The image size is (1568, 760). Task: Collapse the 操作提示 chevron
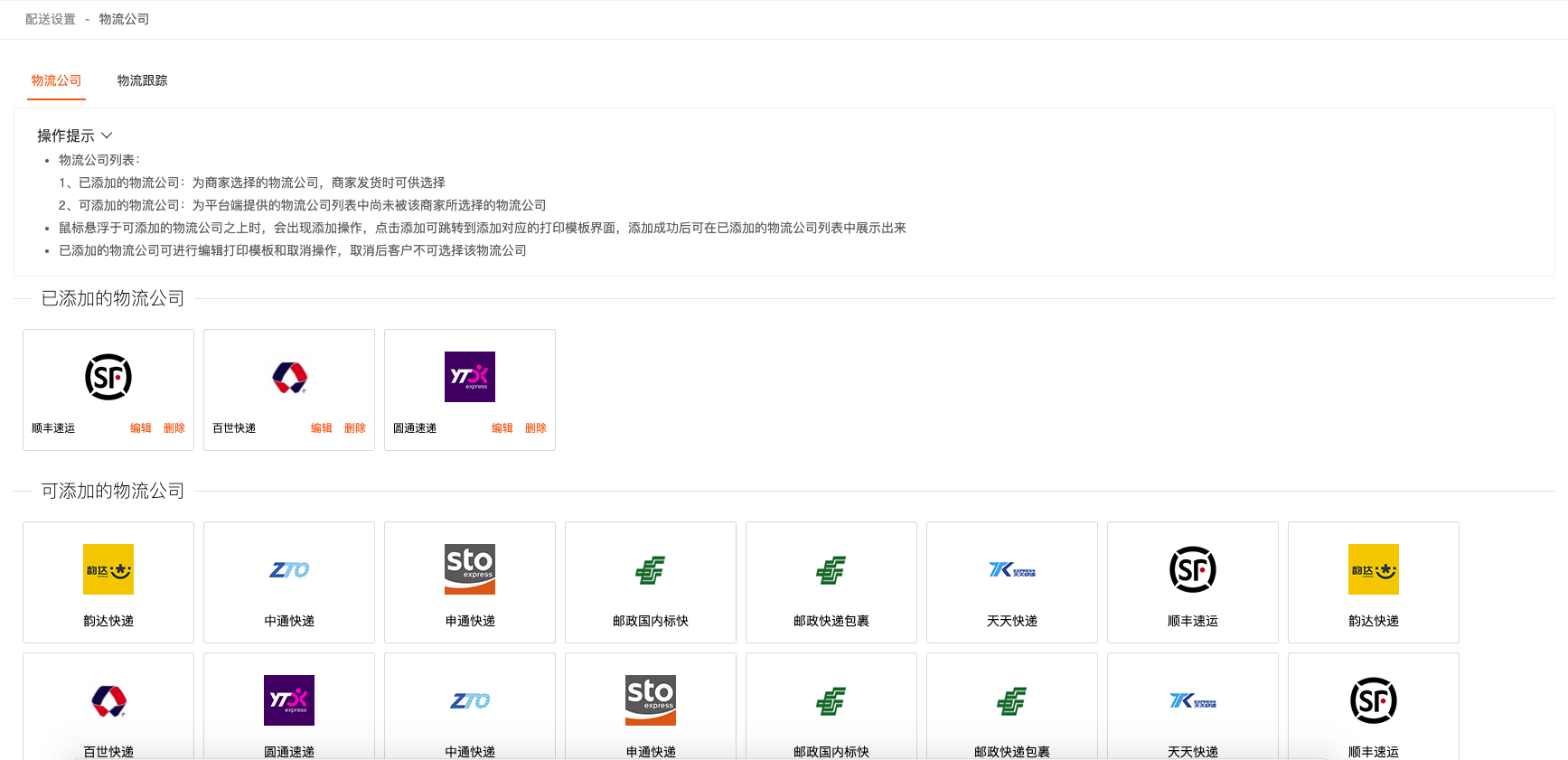[x=107, y=136]
